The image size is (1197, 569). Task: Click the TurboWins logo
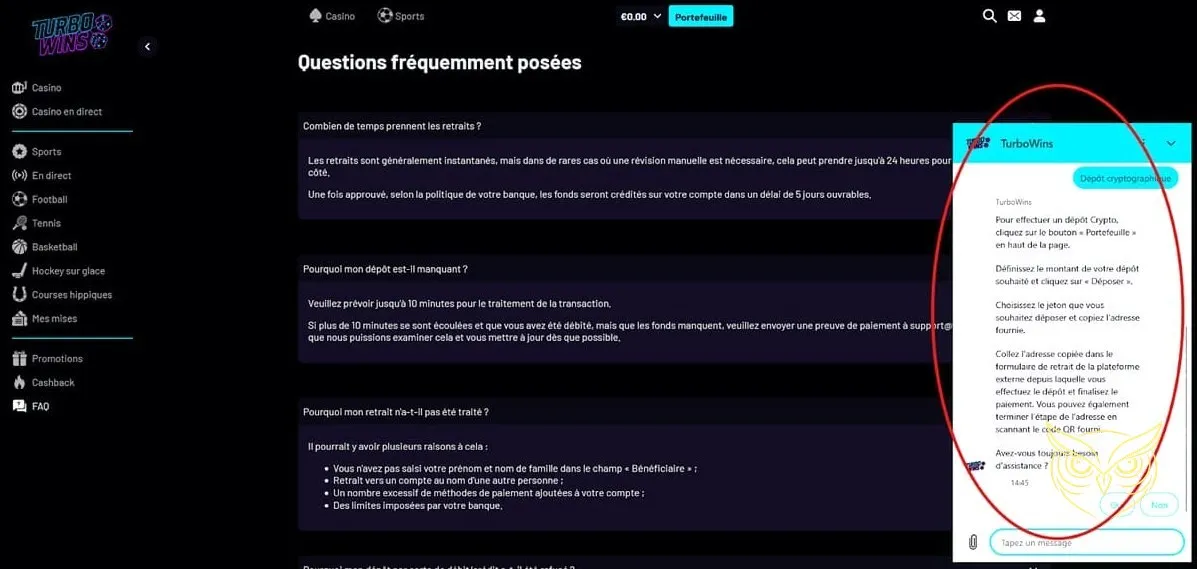click(71, 33)
